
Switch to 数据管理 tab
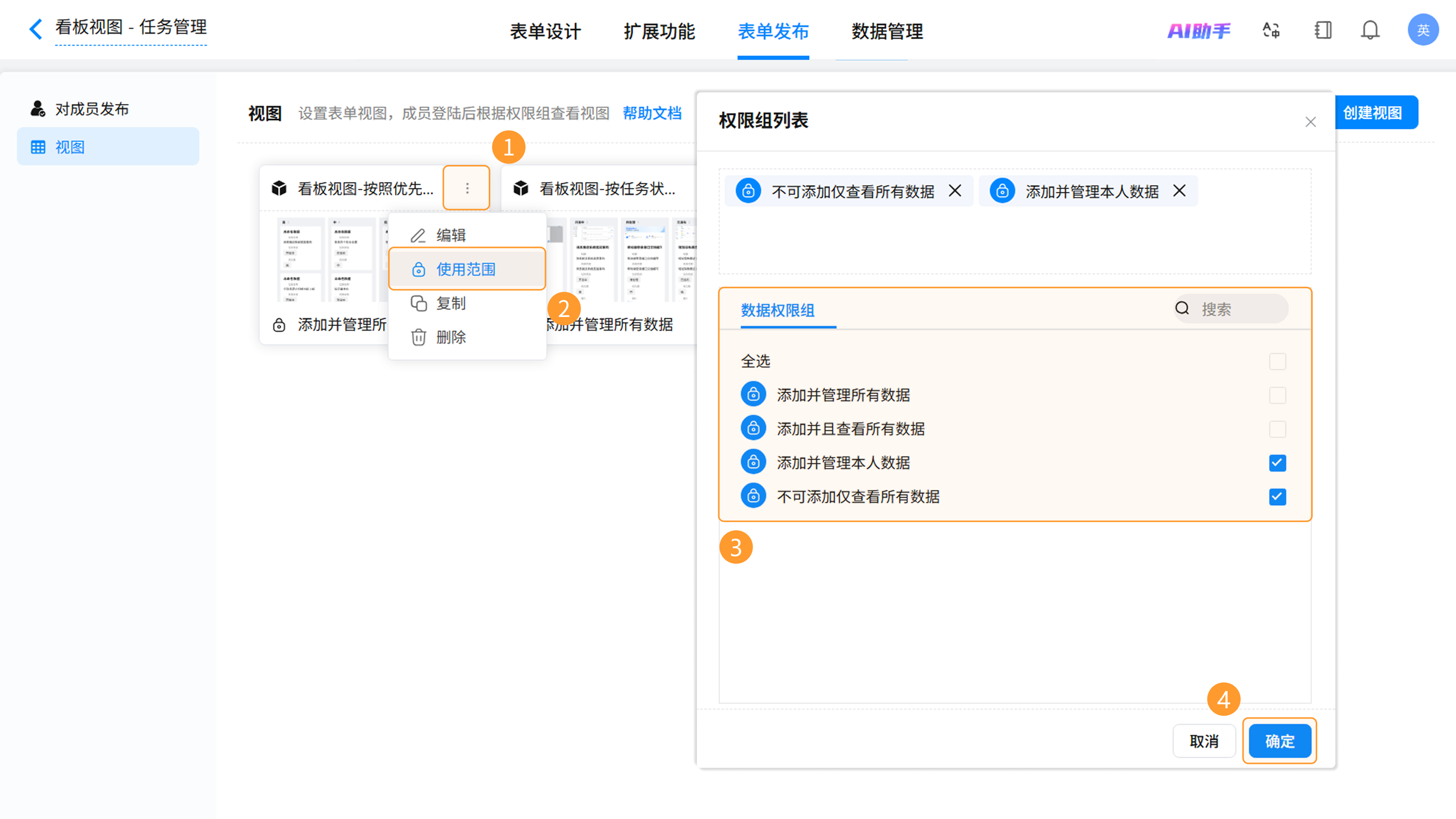pos(887,31)
